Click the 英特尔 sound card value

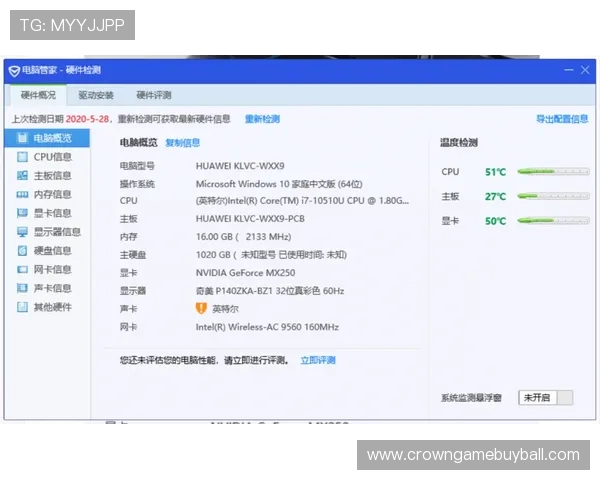tap(225, 309)
